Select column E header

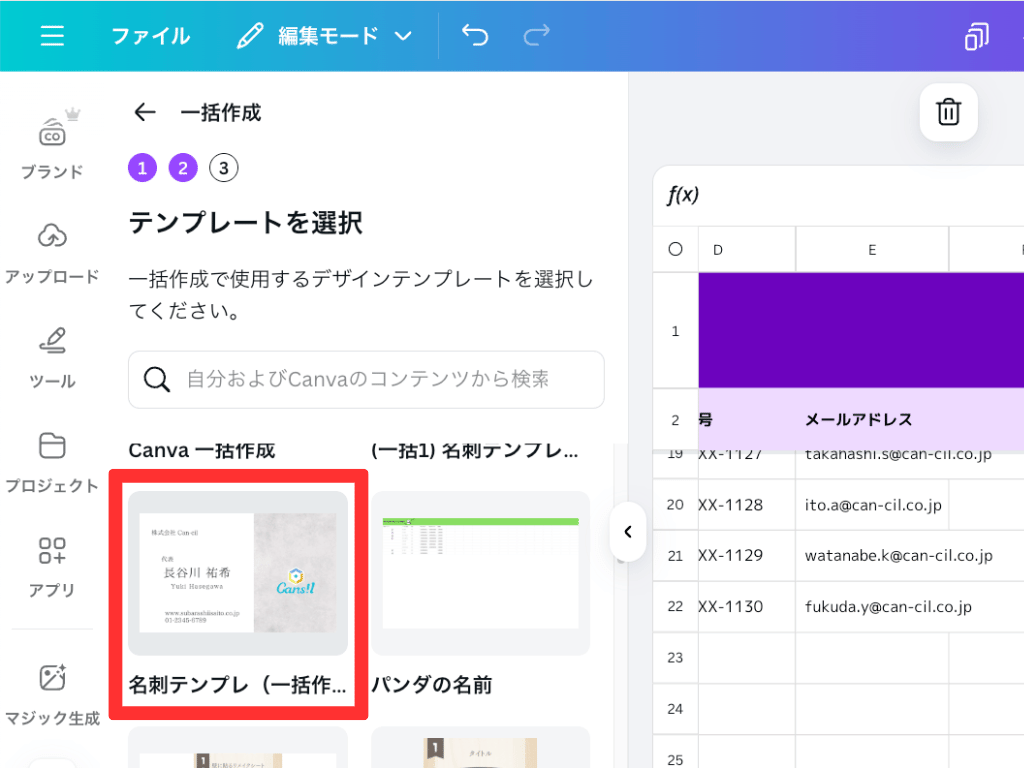pyautogui.click(x=872, y=249)
